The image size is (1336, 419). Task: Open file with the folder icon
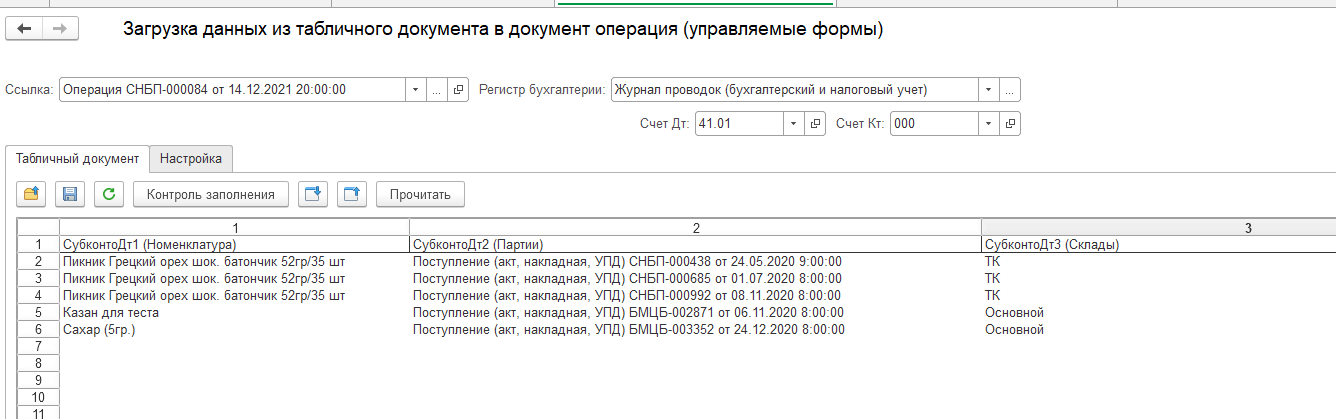pos(31,194)
